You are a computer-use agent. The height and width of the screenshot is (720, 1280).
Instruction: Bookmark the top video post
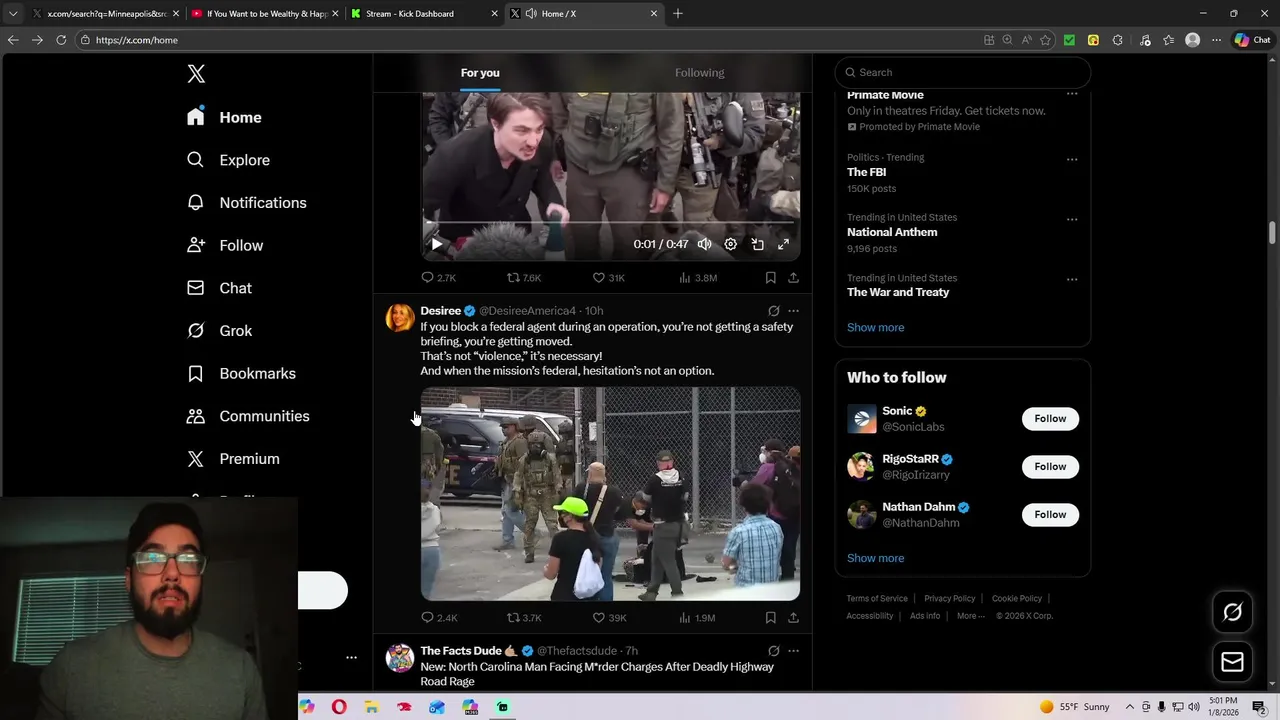coord(770,278)
